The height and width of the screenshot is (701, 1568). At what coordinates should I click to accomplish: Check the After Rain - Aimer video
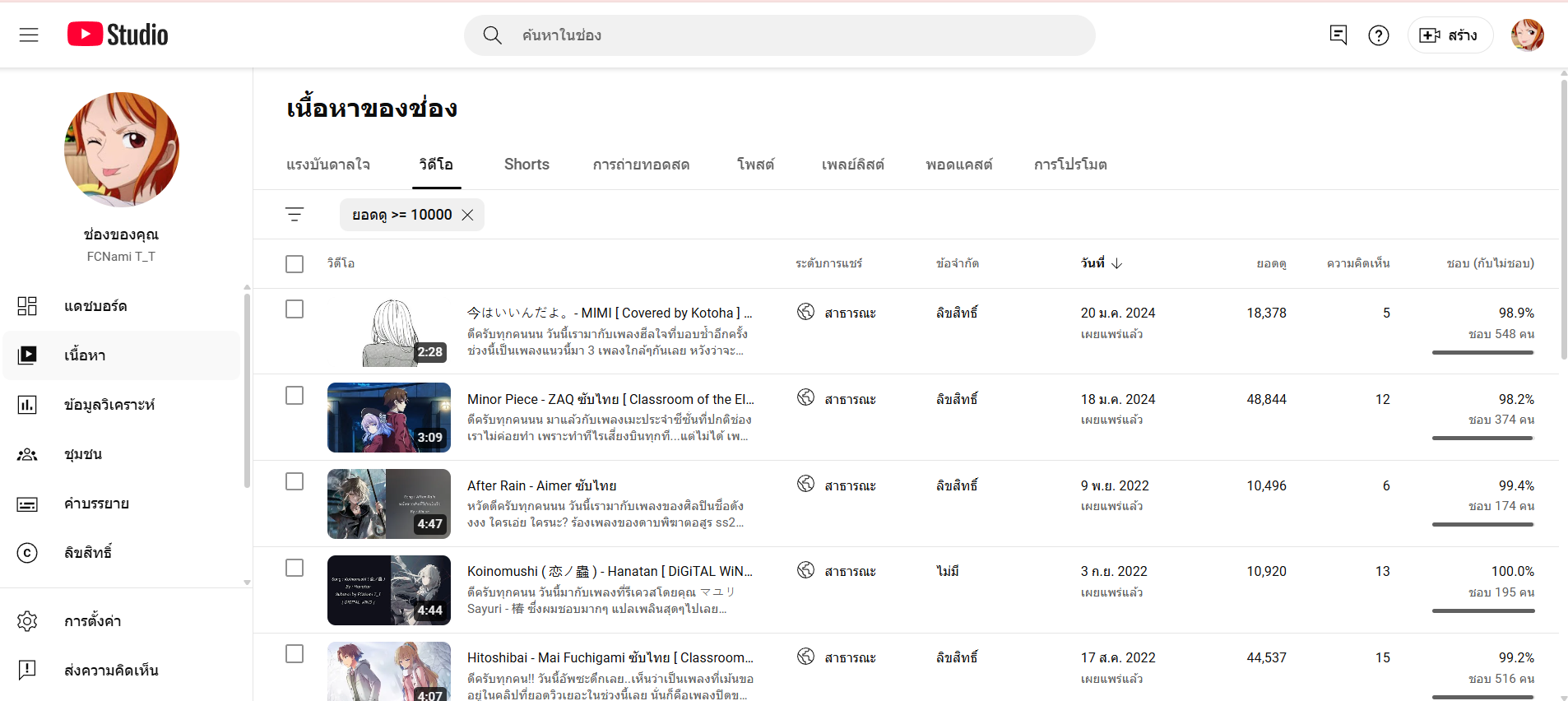tap(295, 481)
